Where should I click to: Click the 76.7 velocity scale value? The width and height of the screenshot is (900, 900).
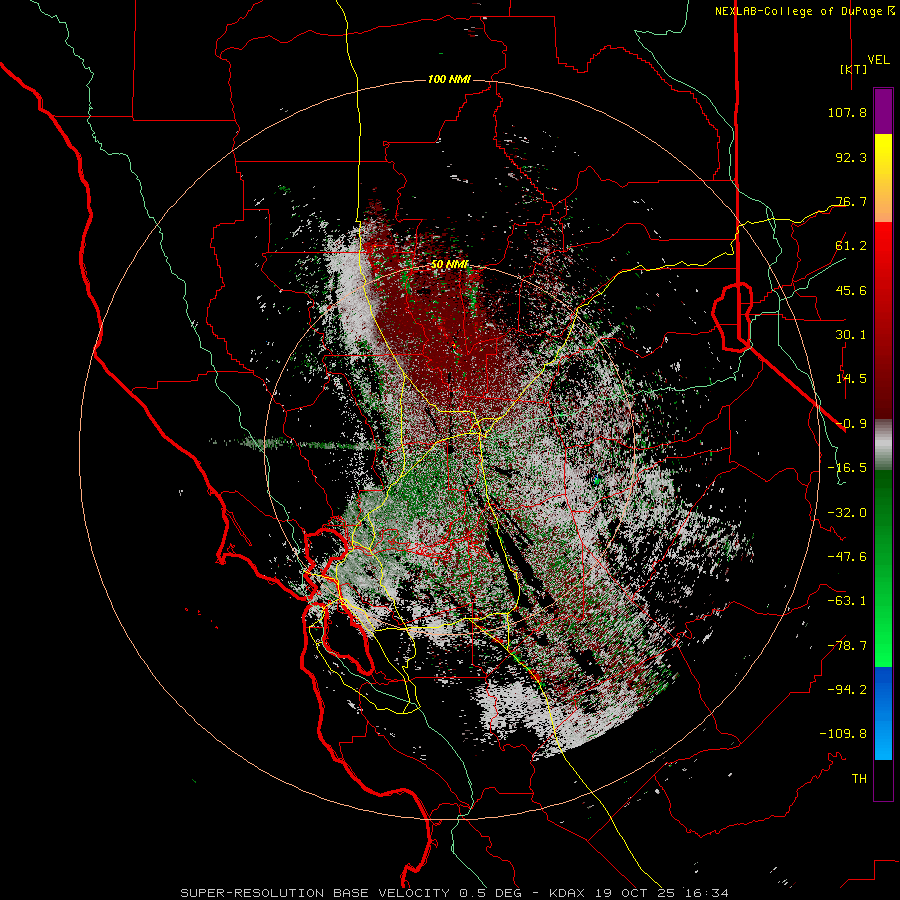pos(851,201)
